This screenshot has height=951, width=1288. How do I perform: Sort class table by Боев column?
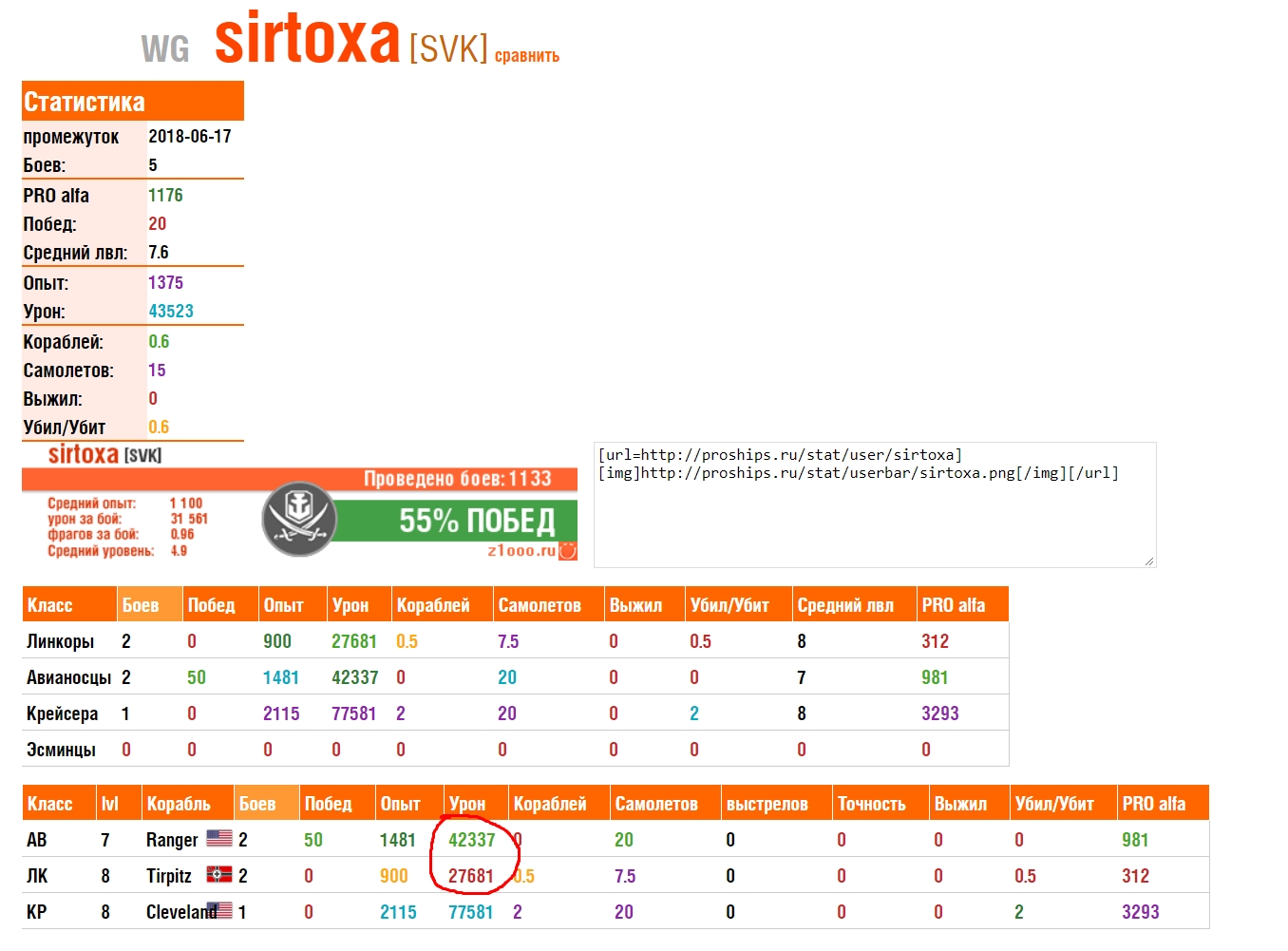(150, 605)
